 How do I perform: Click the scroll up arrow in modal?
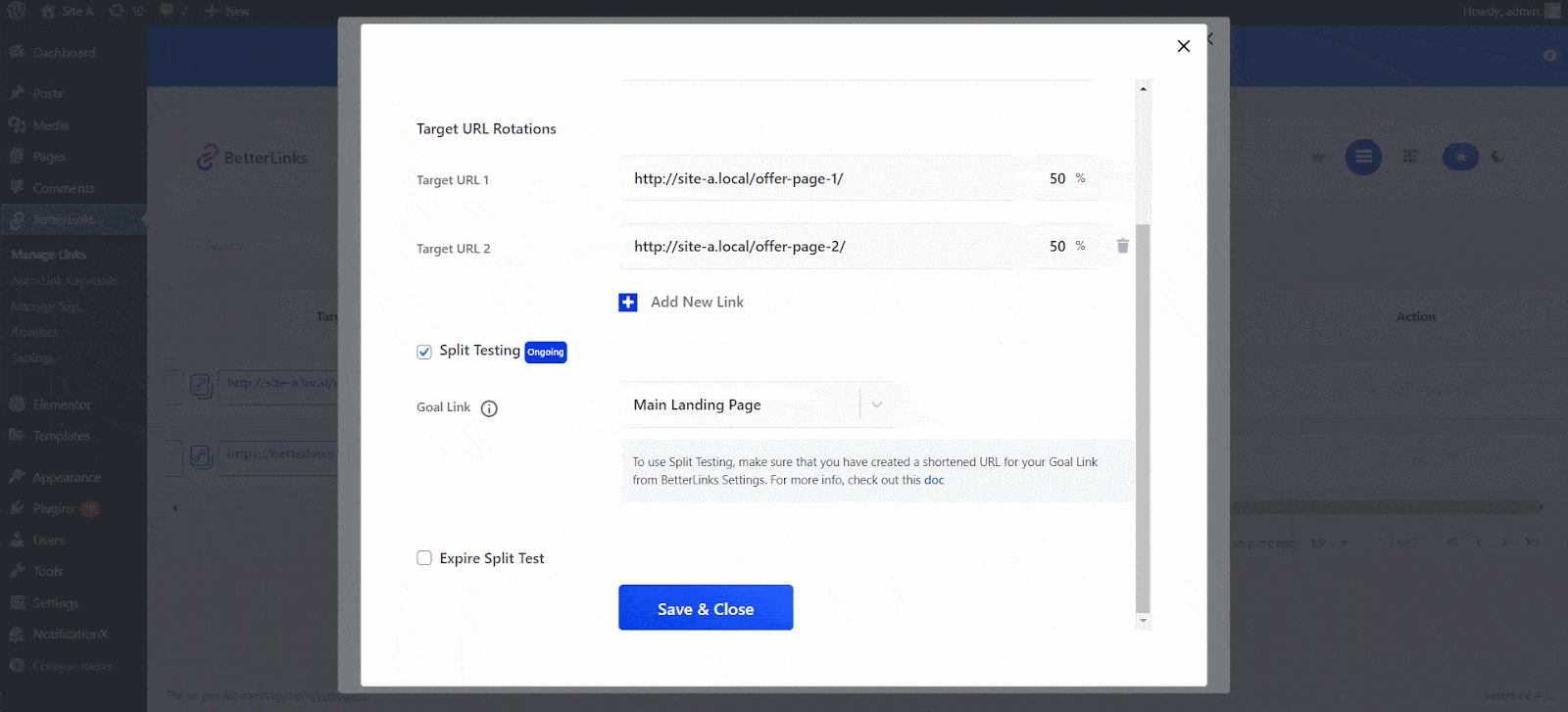(1143, 89)
